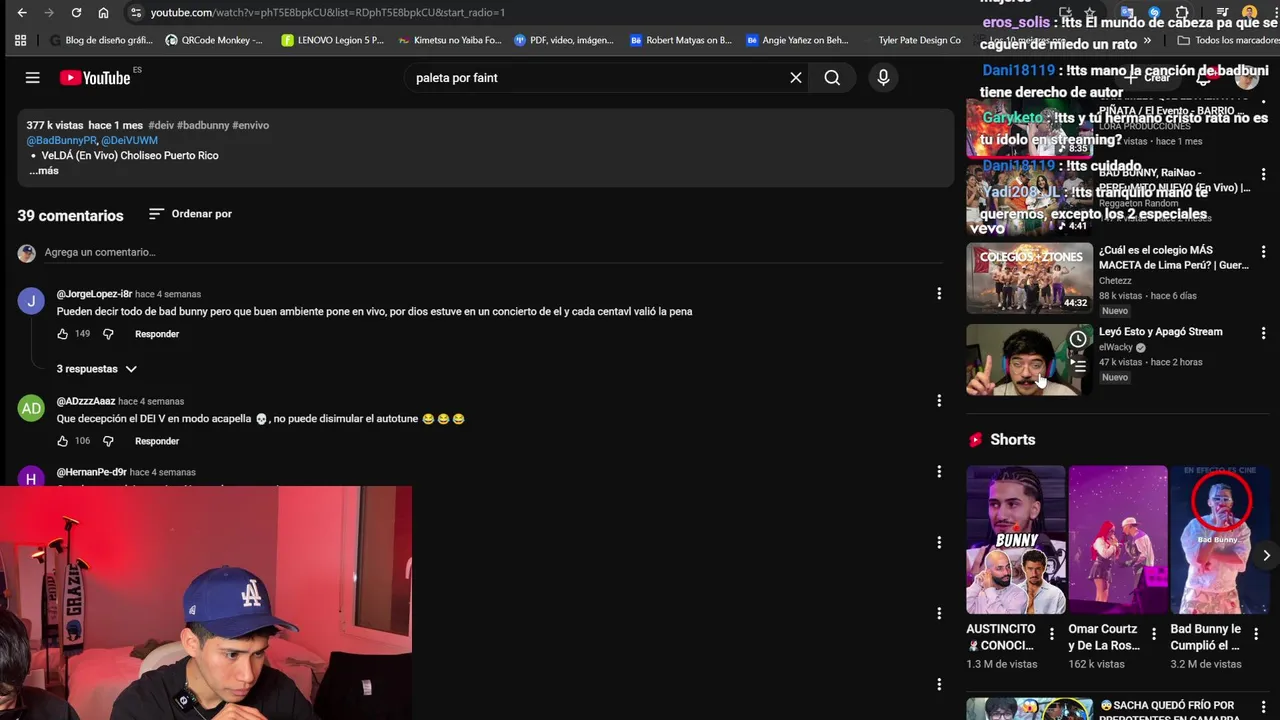Open options menu for @HernanPe-d9r comment
This screenshot has height=720, width=1280.
coord(938,471)
